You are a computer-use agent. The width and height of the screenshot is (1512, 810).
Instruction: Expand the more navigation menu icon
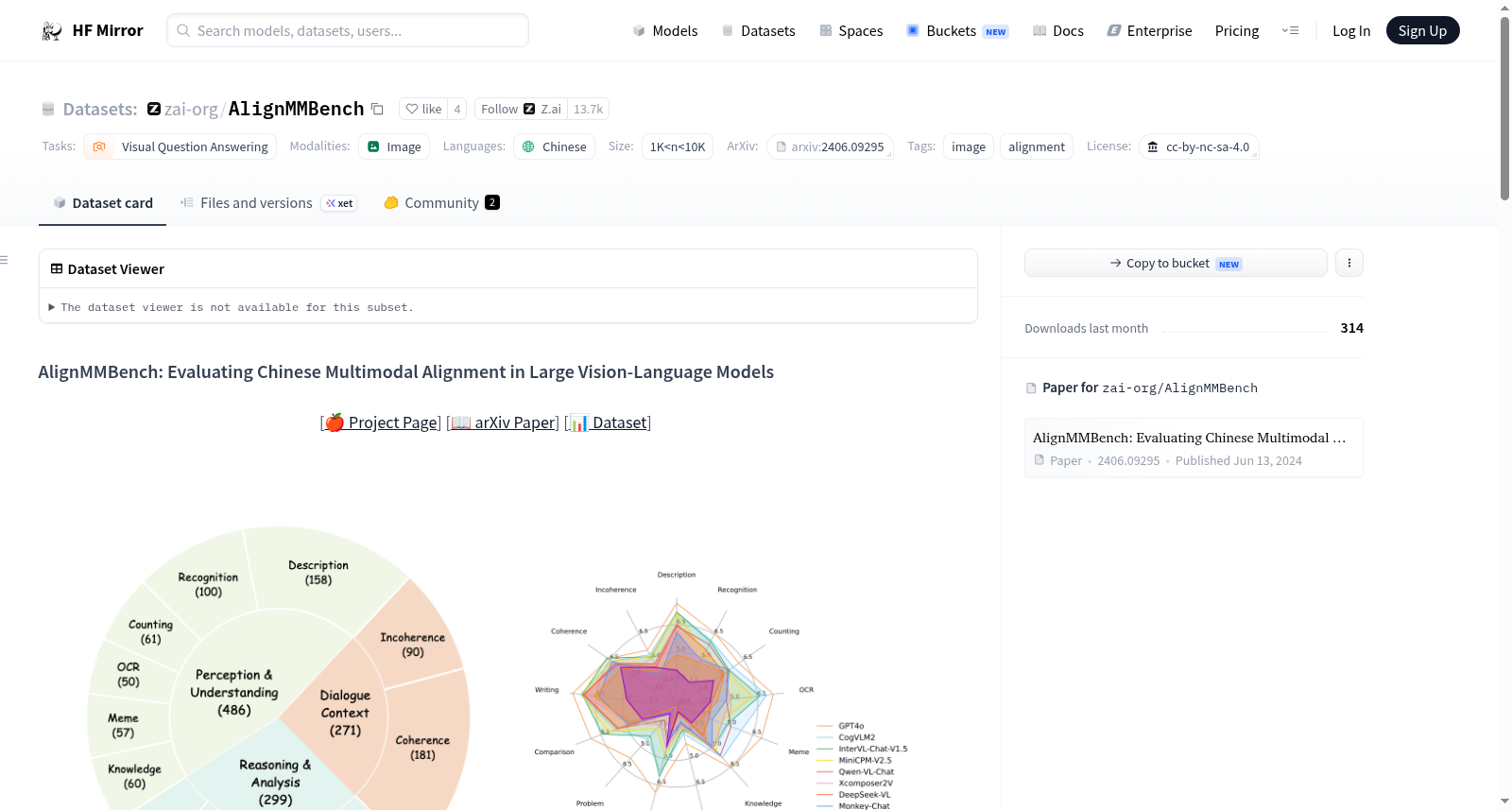(1290, 31)
